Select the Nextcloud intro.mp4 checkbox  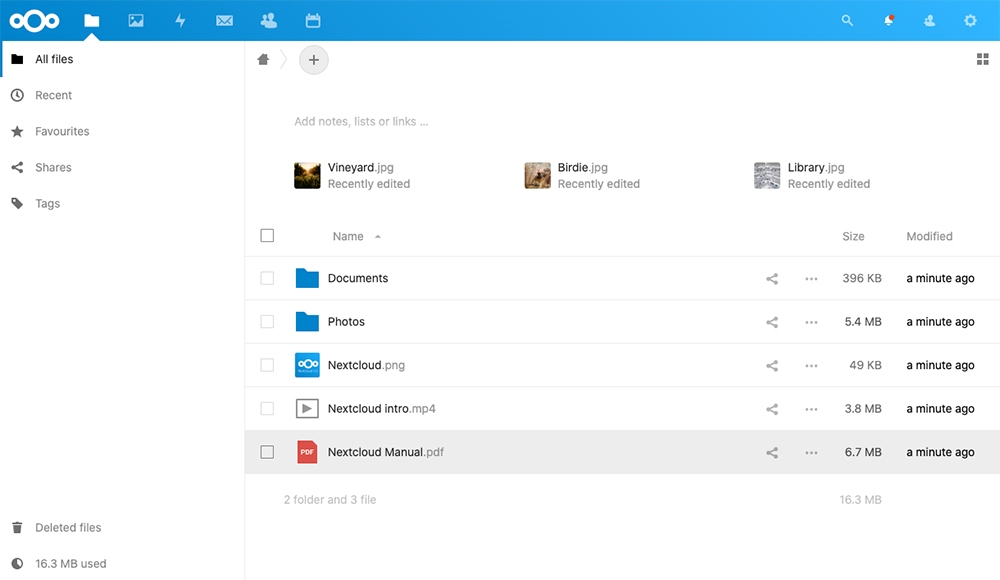267,408
